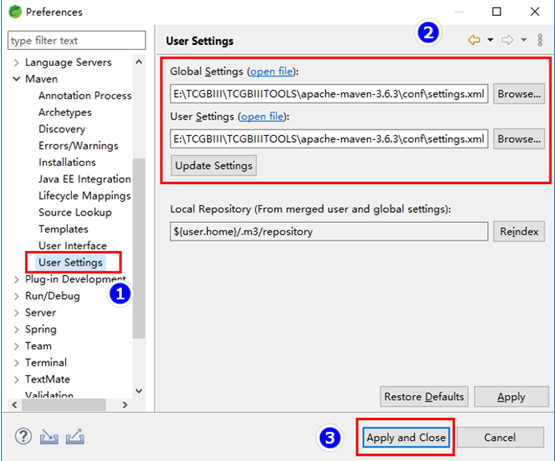Expand the Plug-in Development node

pyautogui.click(x=16, y=280)
